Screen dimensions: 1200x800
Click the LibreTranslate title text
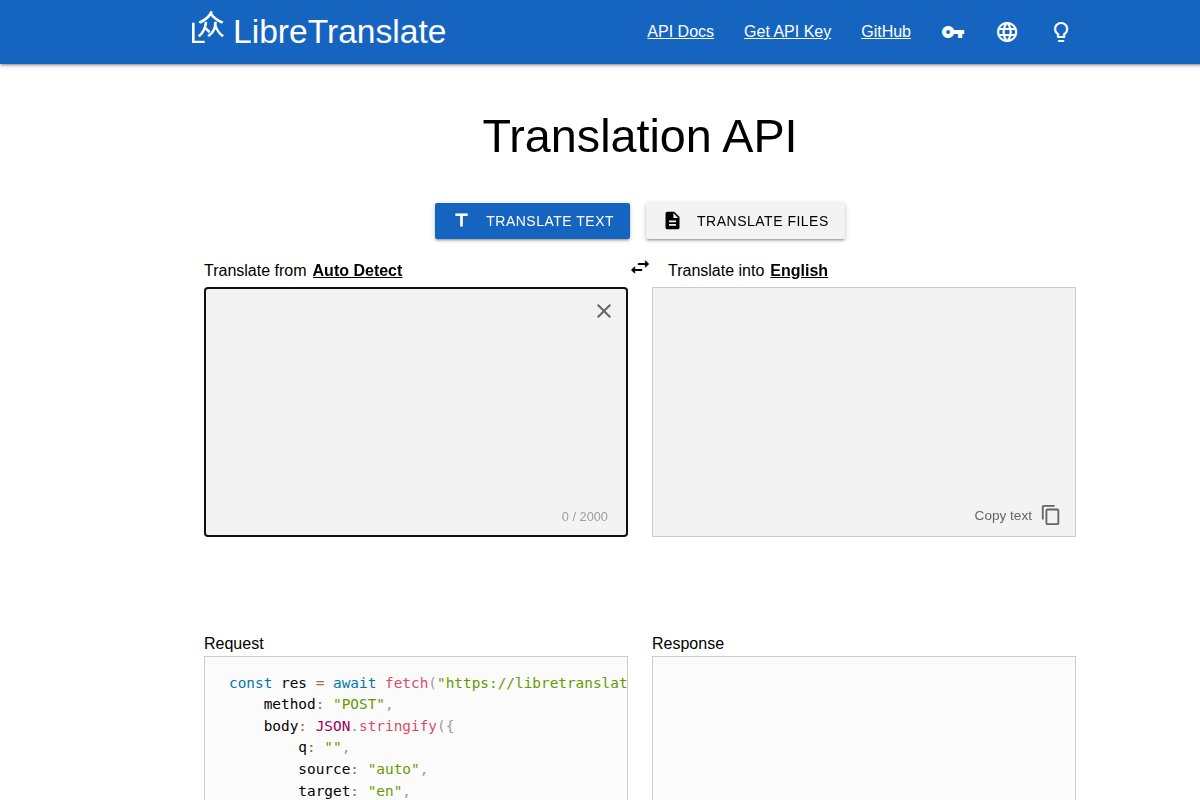(x=339, y=32)
